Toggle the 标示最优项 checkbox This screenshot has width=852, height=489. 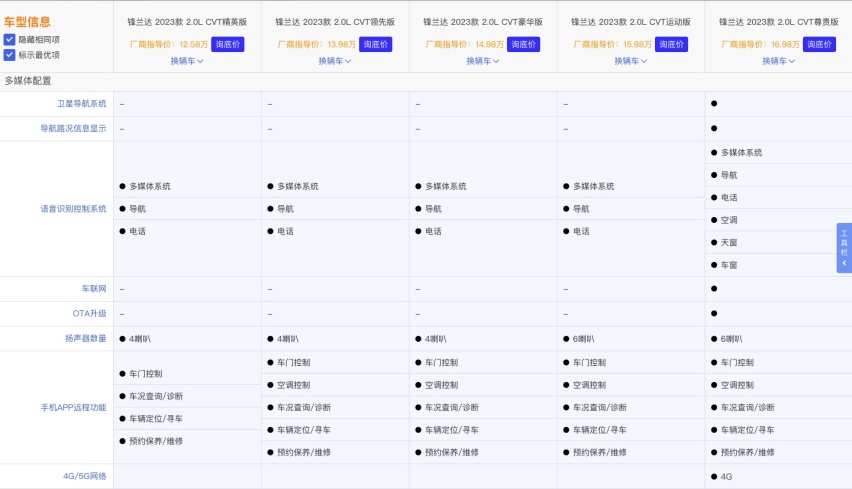pyautogui.click(x=9, y=54)
